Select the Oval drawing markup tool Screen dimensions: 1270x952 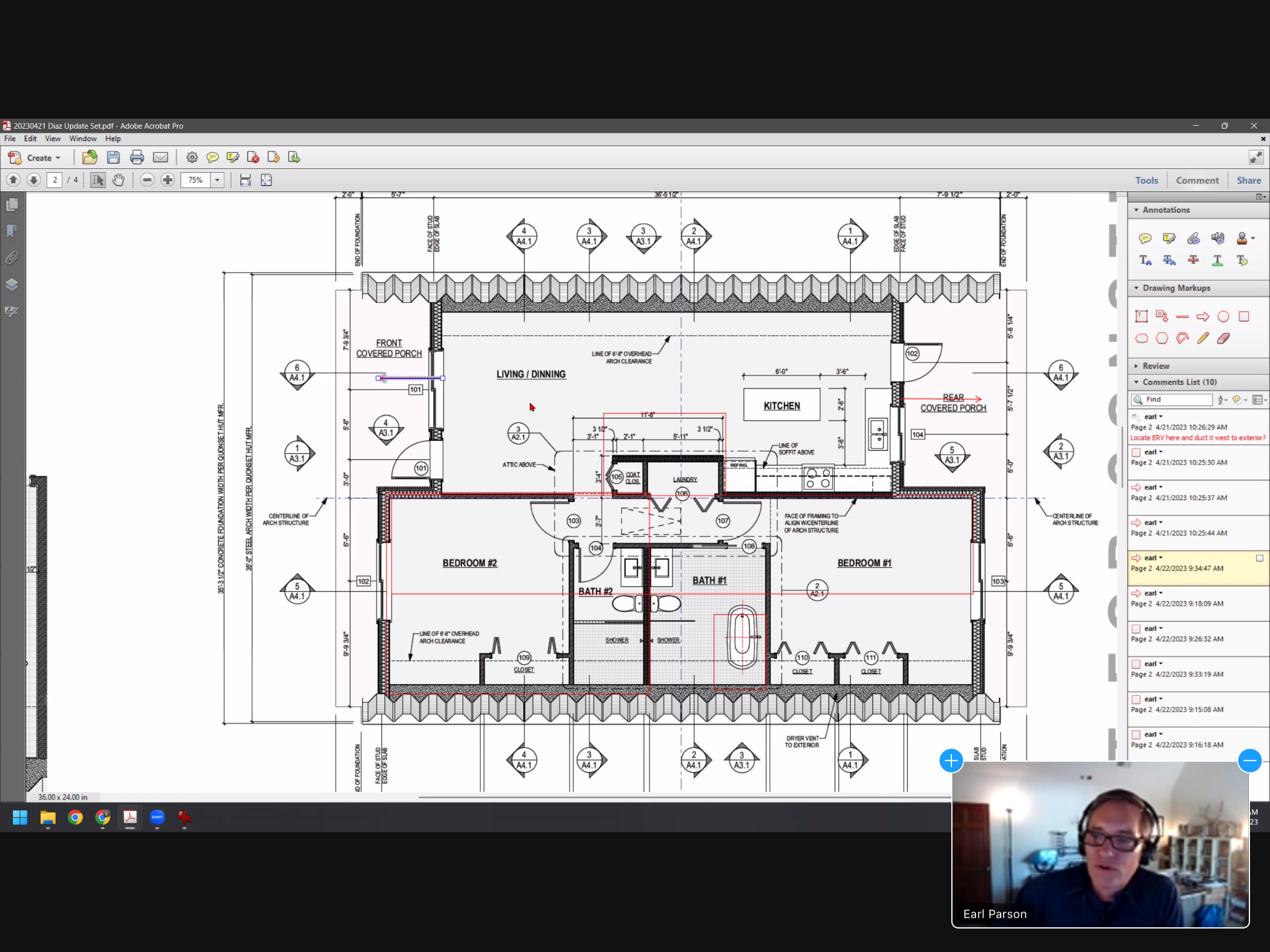(1223, 317)
